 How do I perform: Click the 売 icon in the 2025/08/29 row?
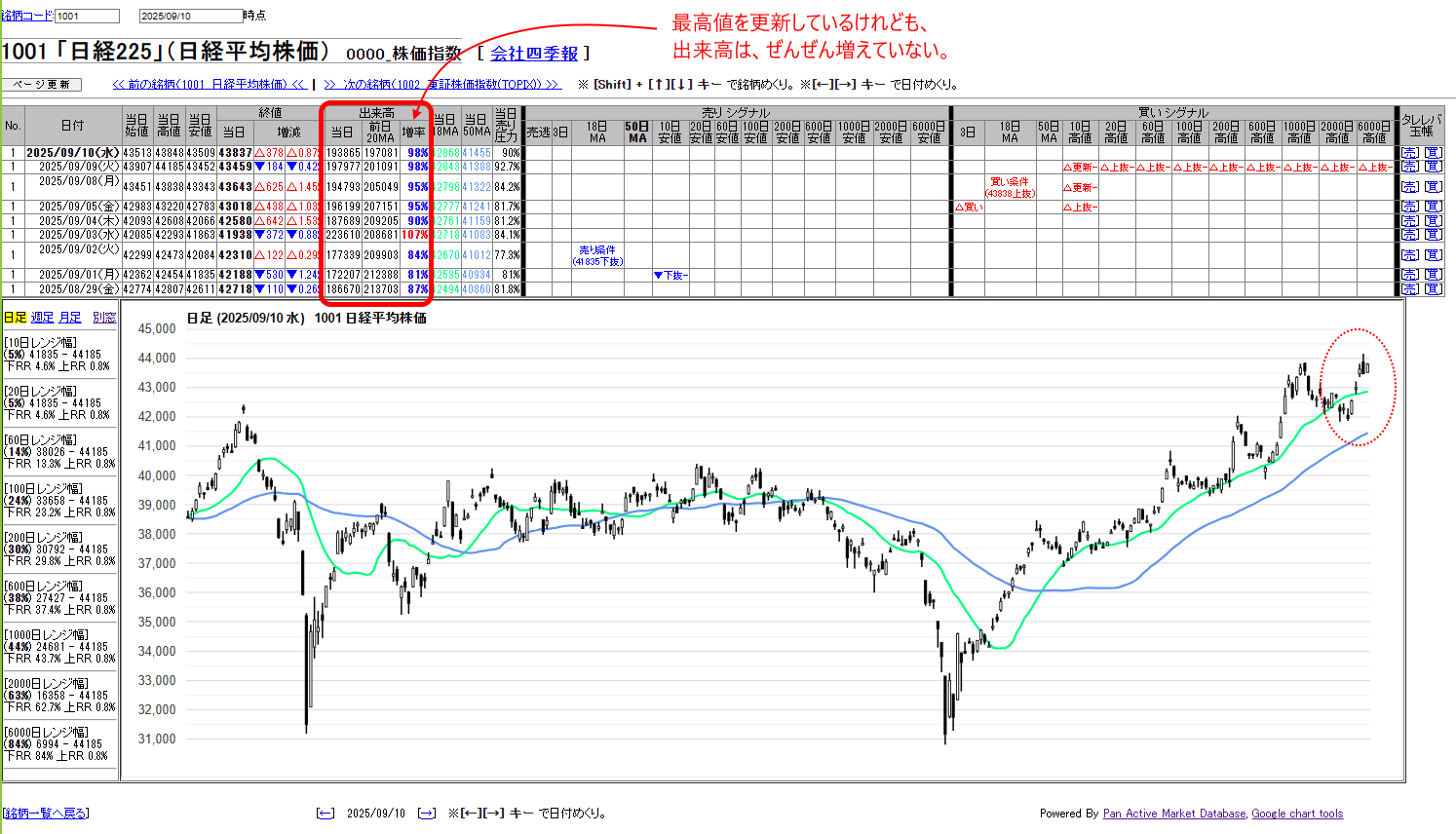(1409, 289)
